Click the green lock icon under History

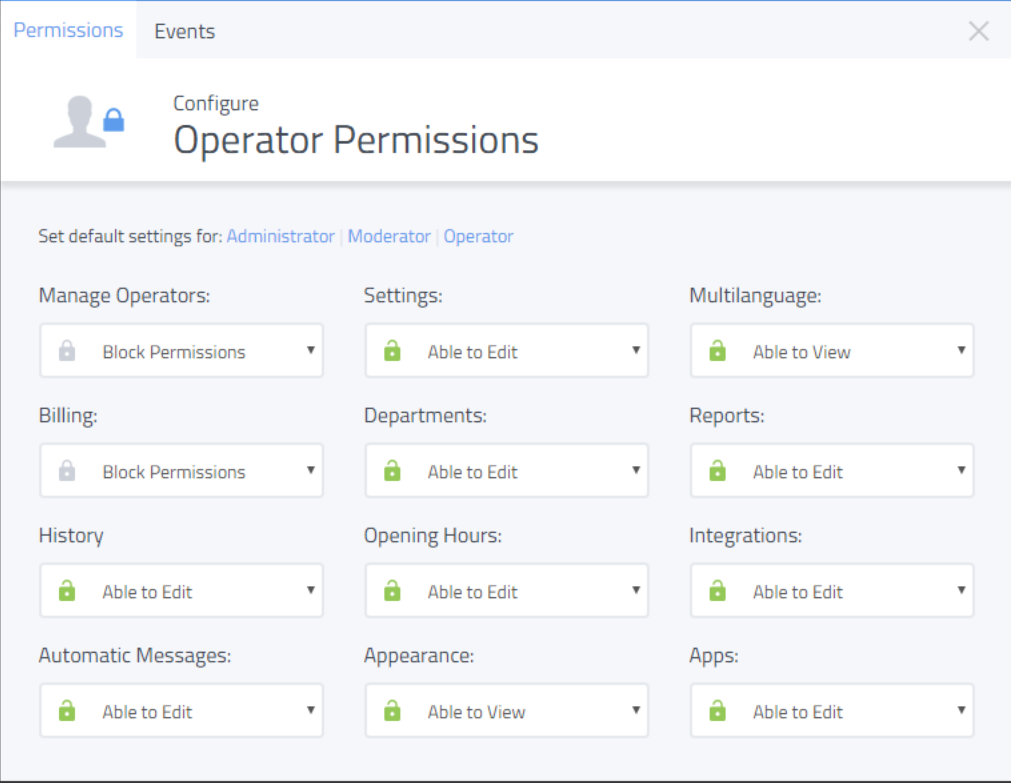pos(67,591)
